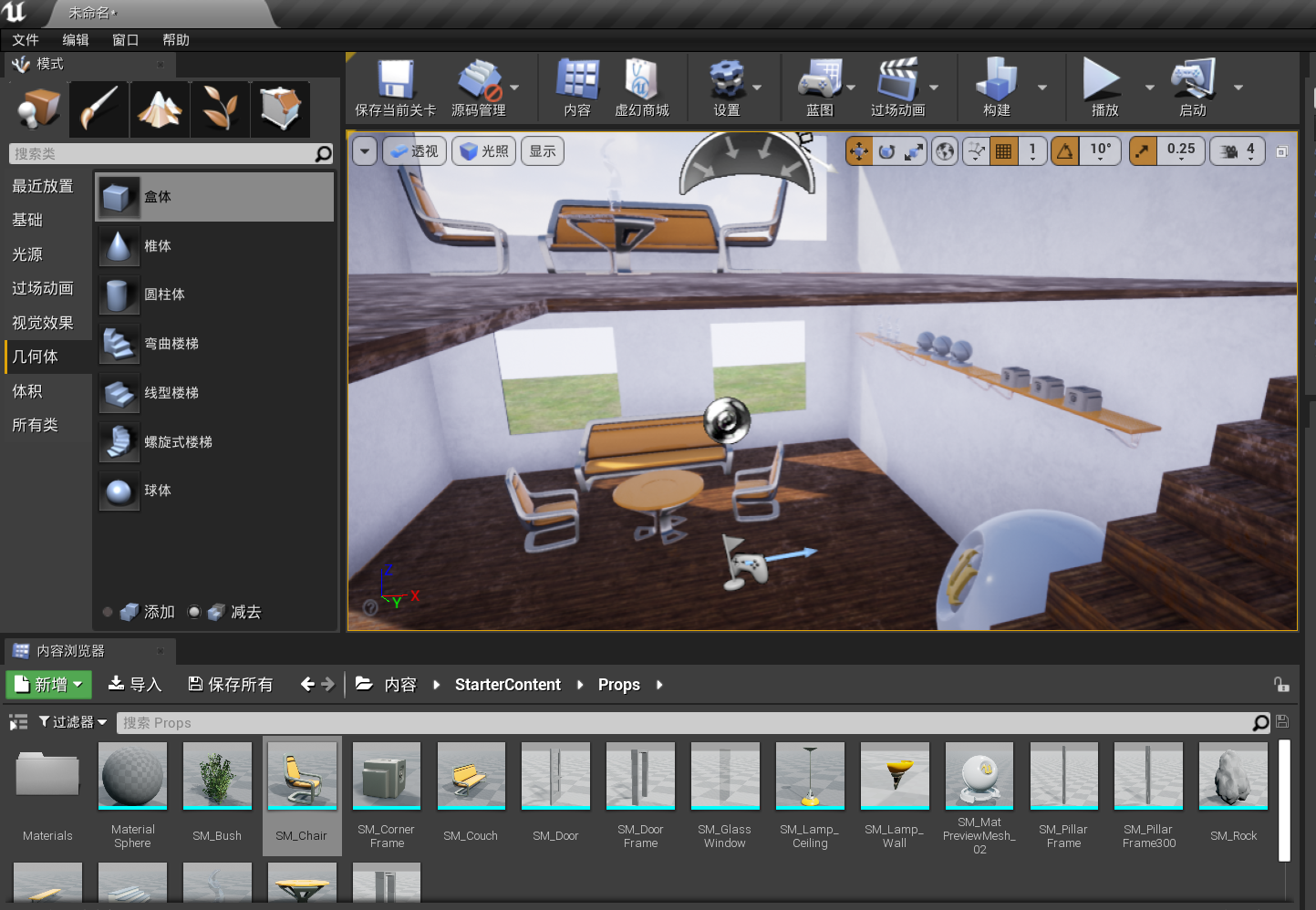The image size is (1316, 910).
Task: Toggle rotation snapping triangle icon
Action: click(x=1064, y=151)
